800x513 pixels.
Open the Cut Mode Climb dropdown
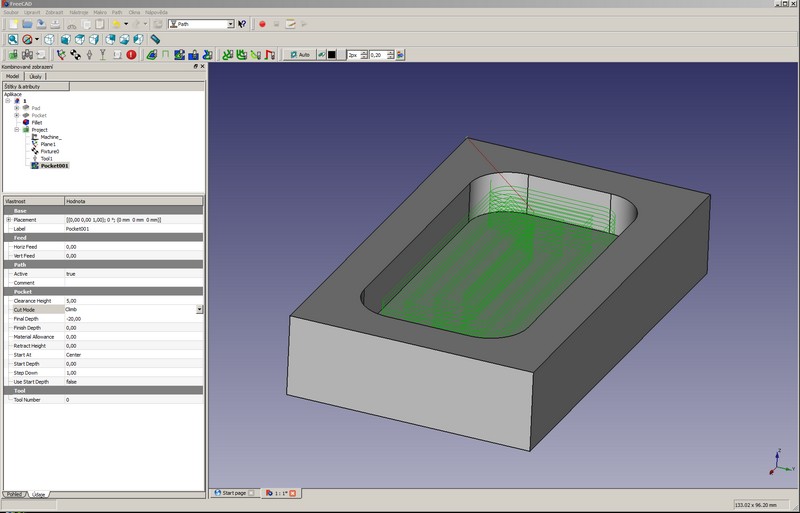point(199,310)
